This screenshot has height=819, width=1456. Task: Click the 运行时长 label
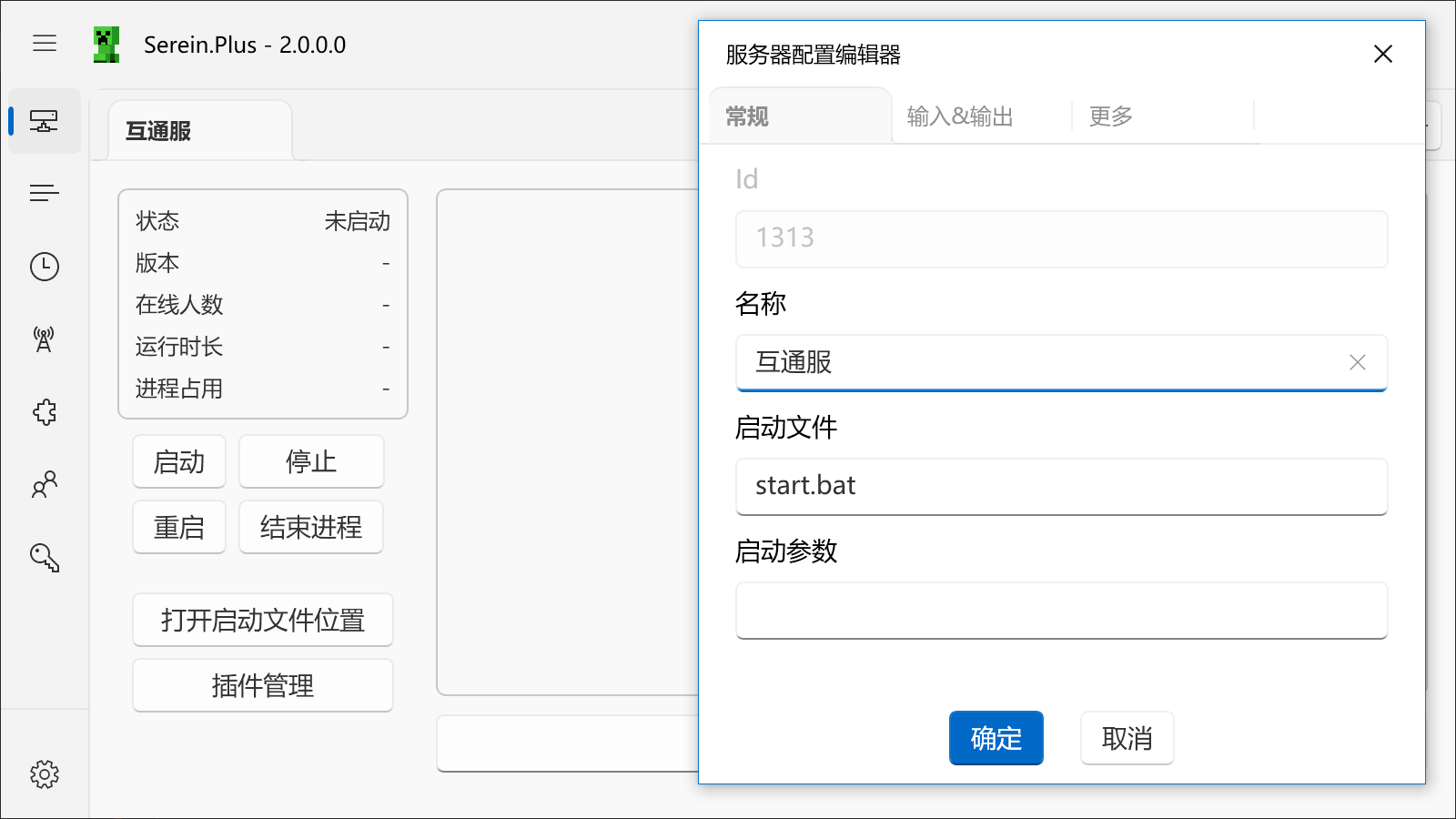tap(179, 347)
